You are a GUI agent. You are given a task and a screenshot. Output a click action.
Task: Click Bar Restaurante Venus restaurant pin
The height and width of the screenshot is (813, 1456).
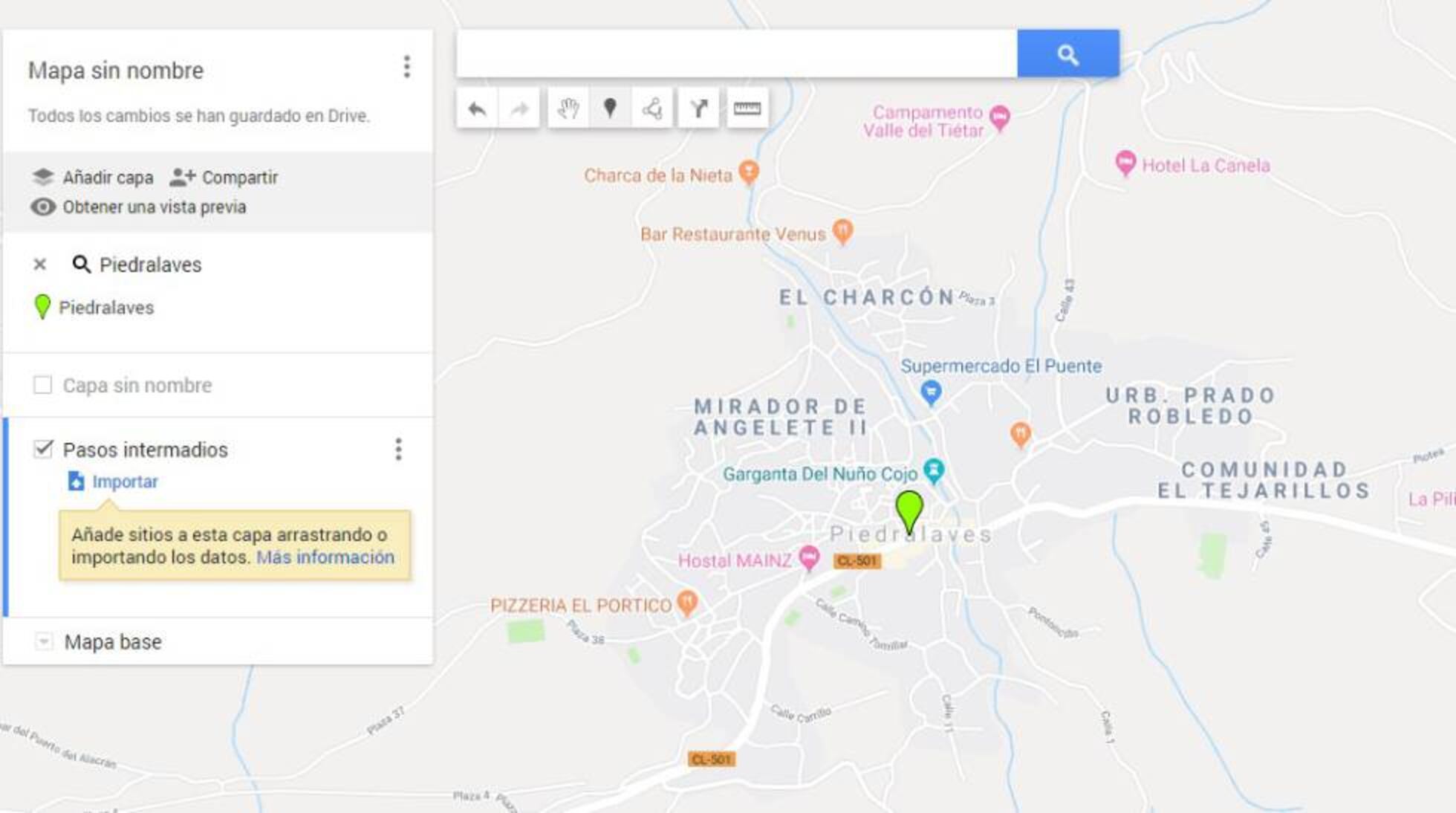[842, 231]
